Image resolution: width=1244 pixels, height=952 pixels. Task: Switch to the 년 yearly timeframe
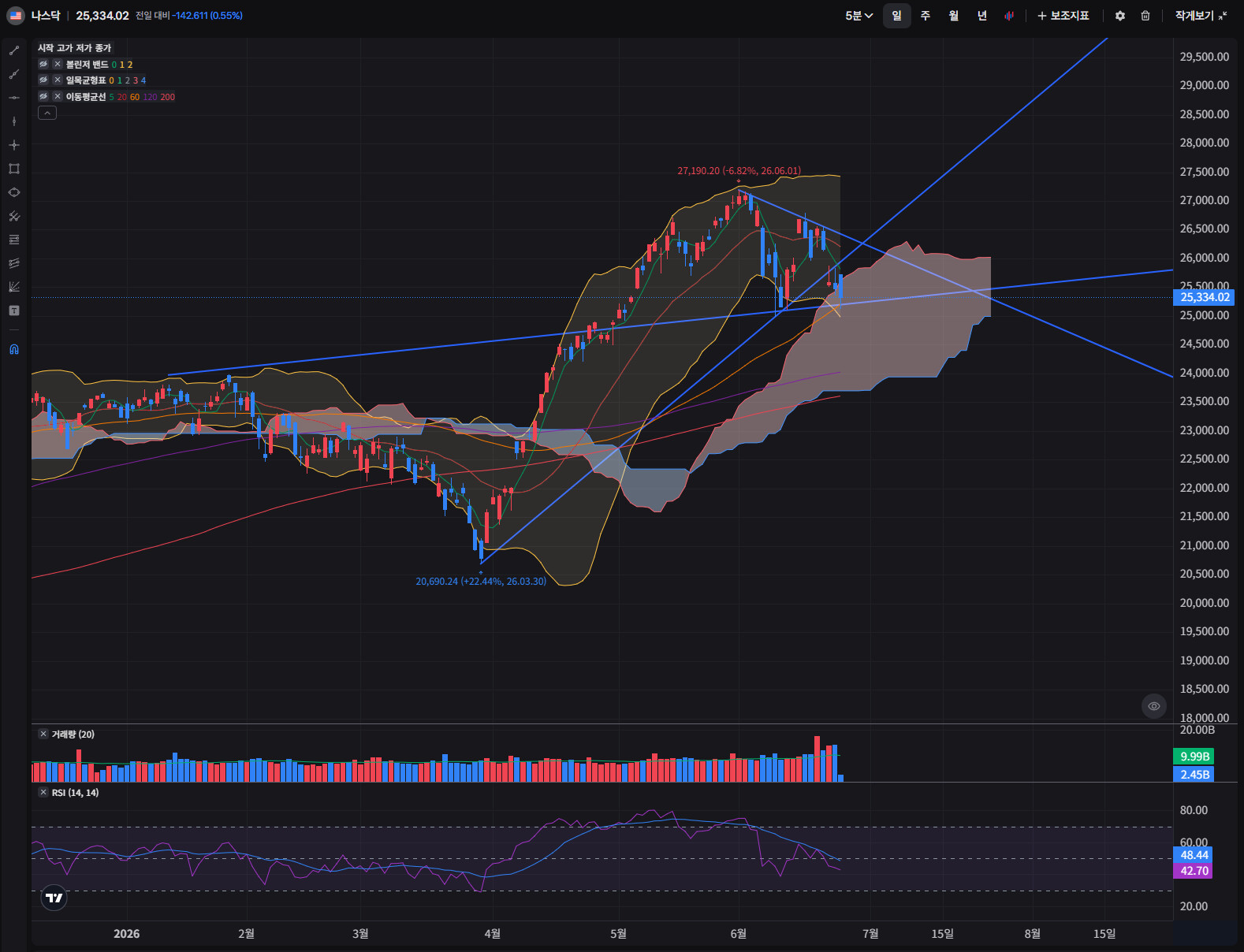click(x=982, y=16)
